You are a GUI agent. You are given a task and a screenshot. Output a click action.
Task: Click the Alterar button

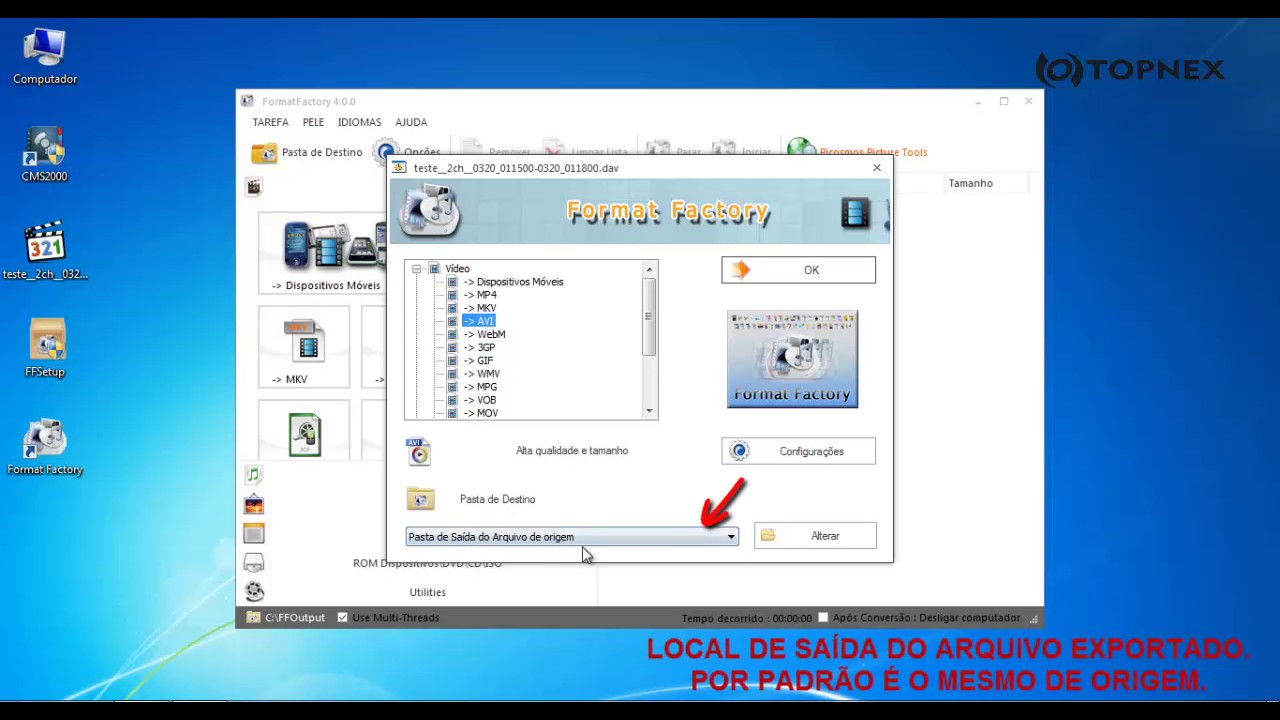tap(815, 536)
